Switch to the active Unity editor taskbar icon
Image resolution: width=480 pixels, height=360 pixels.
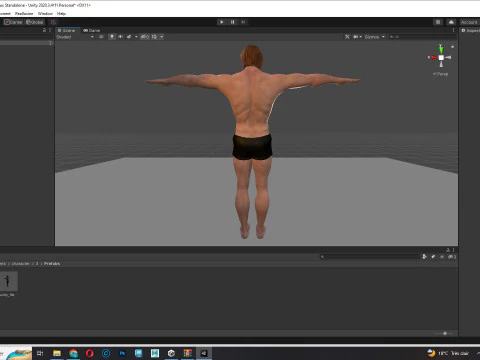204,353
